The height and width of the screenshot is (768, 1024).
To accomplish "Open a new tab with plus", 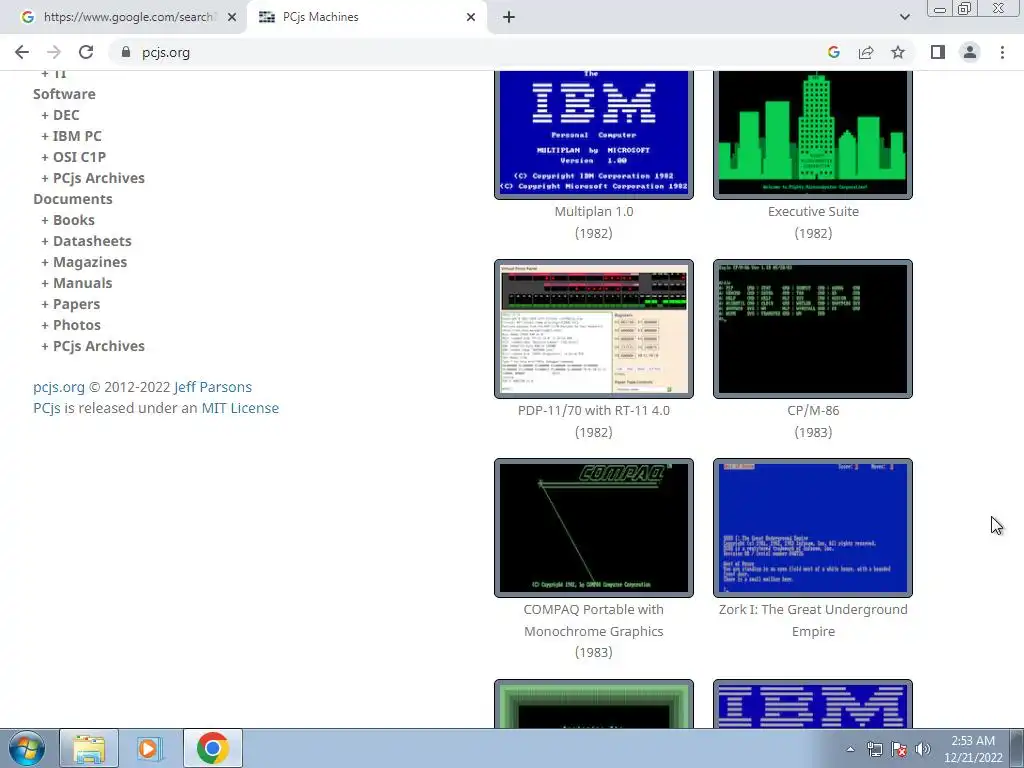I will (x=509, y=17).
